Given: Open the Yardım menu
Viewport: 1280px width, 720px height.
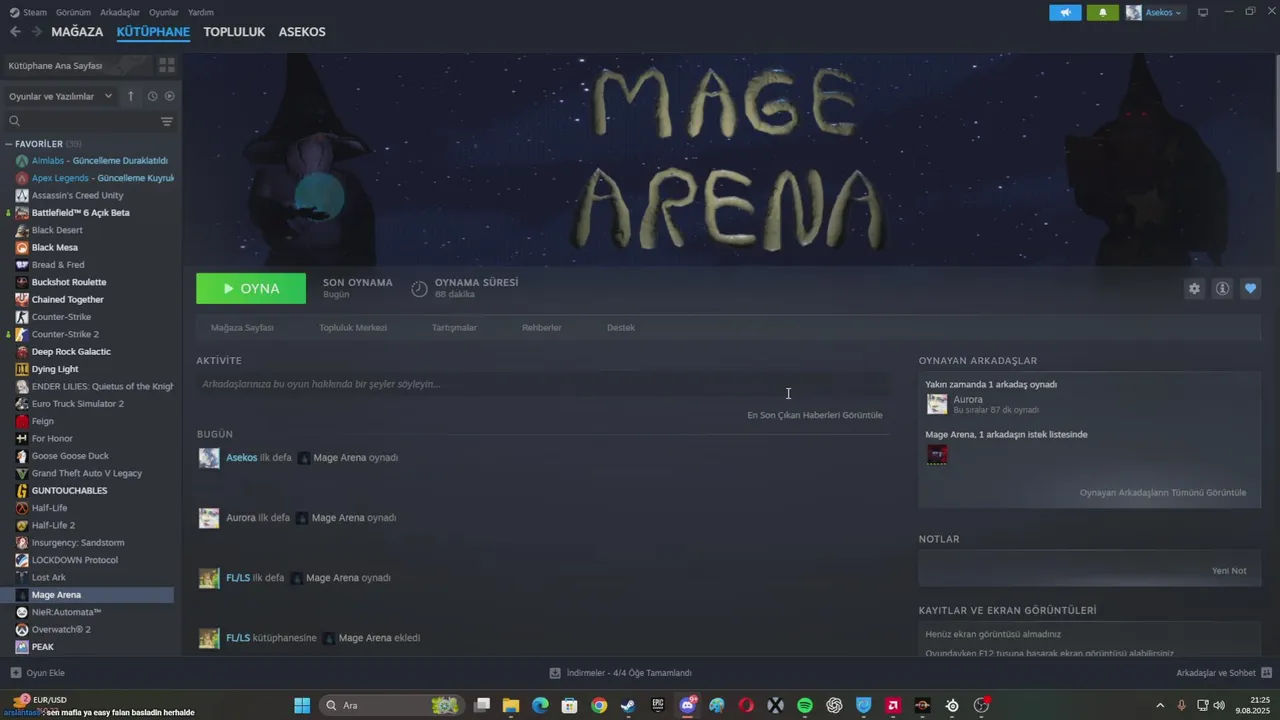Looking at the screenshot, I should pos(201,12).
